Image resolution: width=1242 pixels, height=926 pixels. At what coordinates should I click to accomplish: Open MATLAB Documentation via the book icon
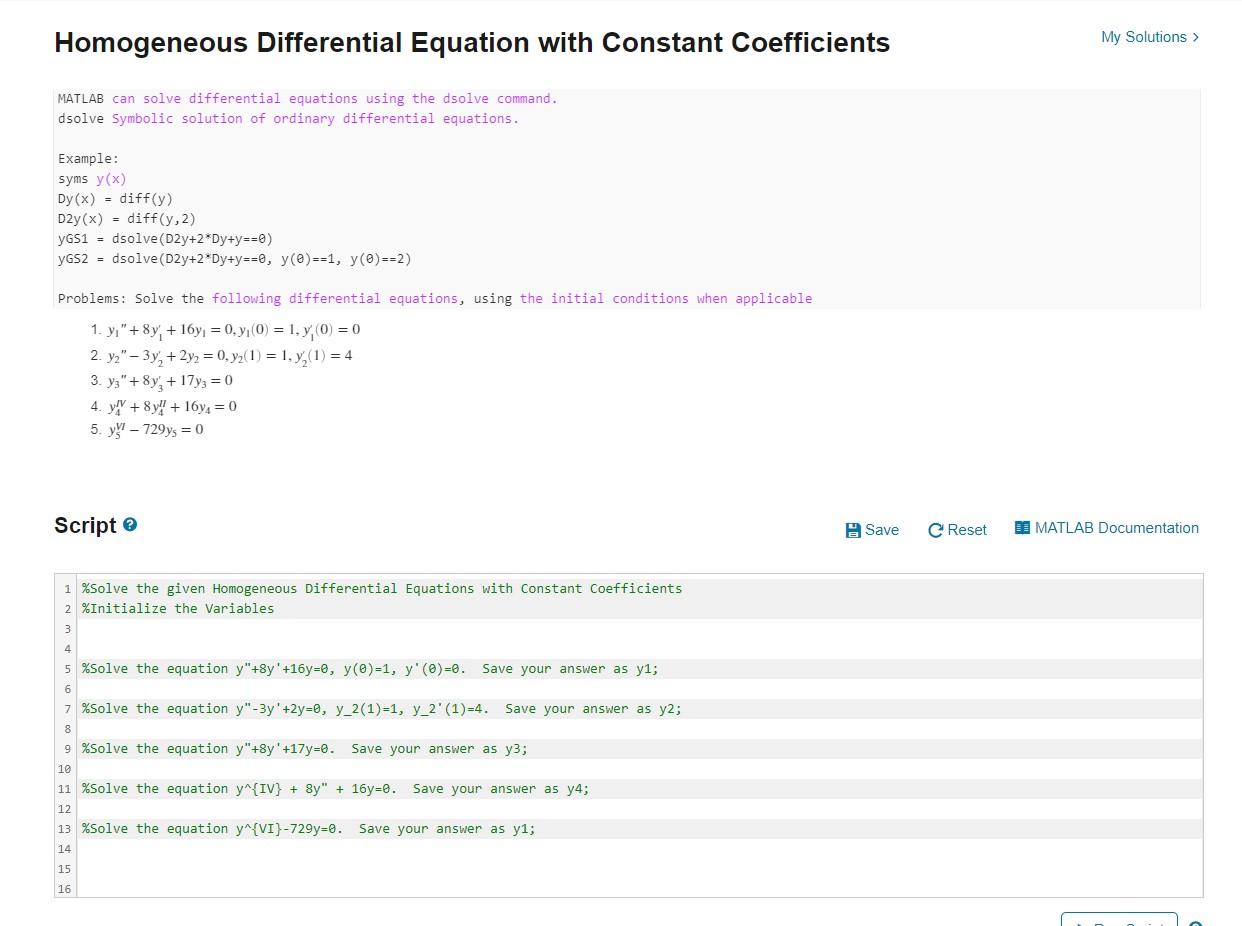pyautogui.click(x=1021, y=528)
